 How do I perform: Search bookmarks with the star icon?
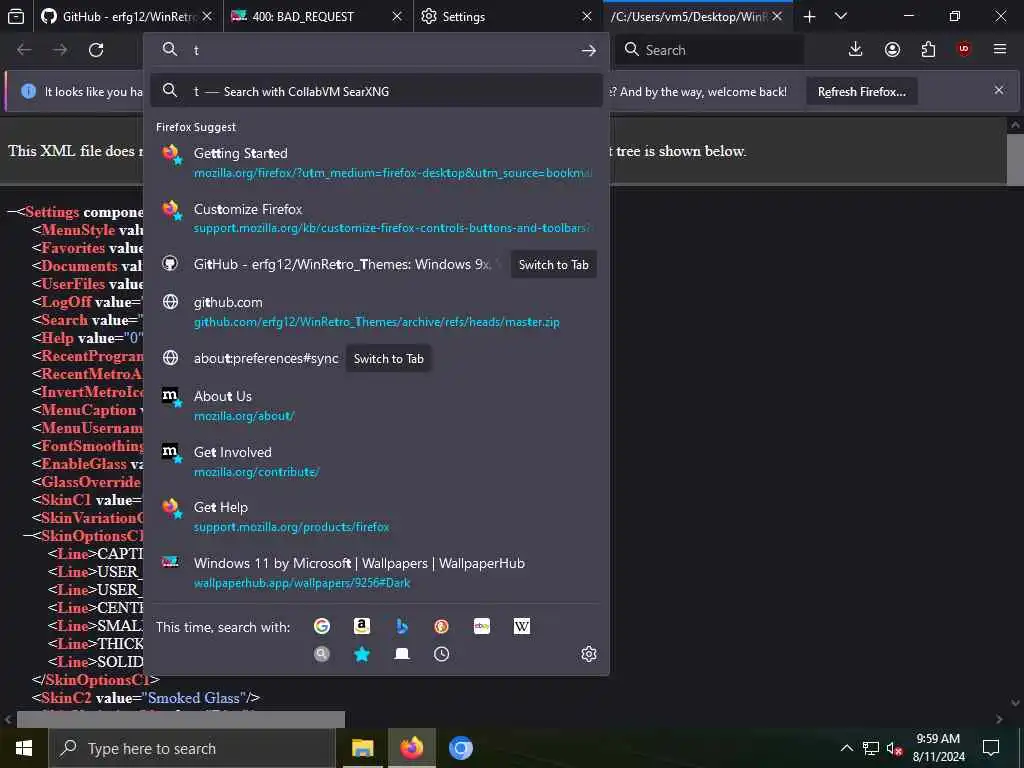[362, 654]
